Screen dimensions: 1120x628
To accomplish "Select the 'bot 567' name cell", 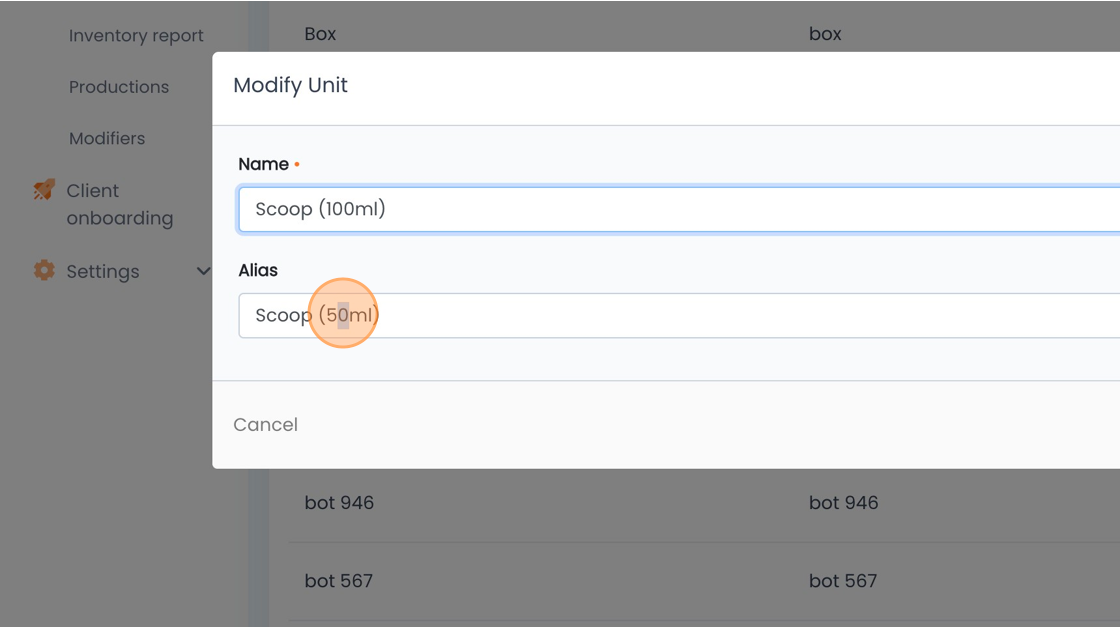I will (339, 580).
